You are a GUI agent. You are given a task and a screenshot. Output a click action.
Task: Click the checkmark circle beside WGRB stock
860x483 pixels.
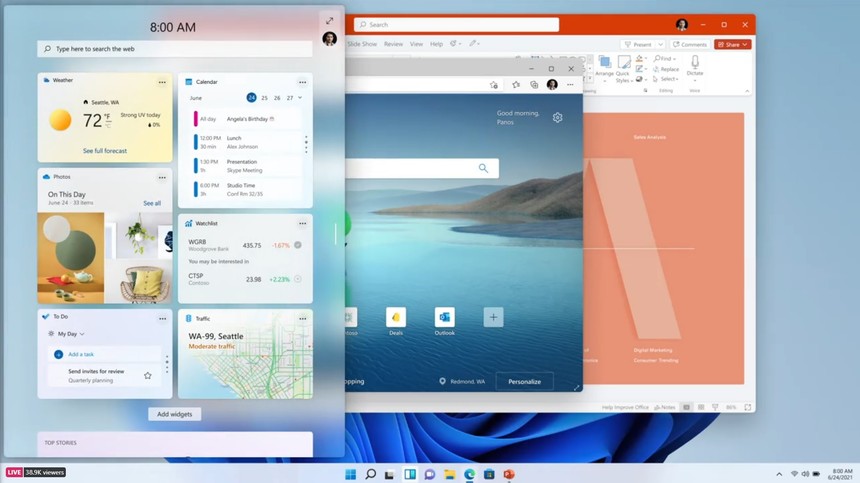pos(298,245)
